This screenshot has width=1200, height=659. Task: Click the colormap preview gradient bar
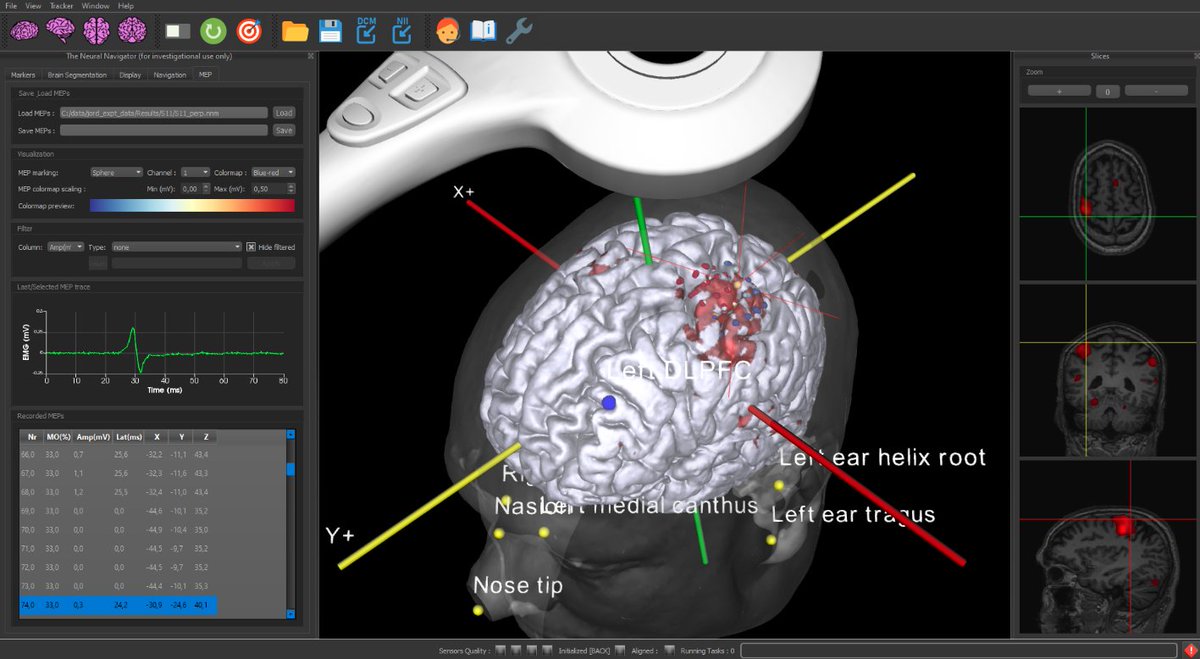(193, 205)
